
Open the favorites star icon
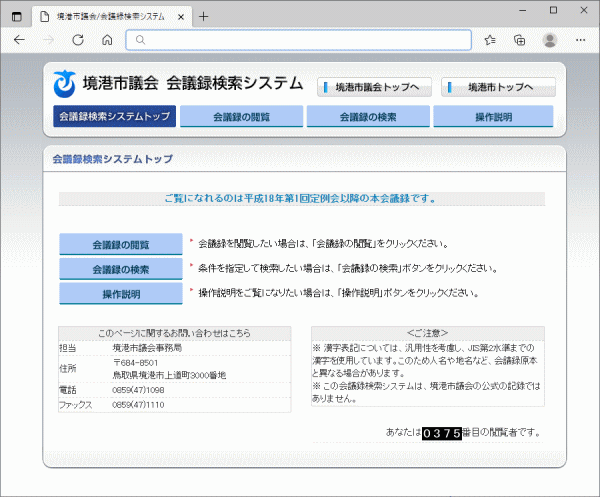click(x=490, y=40)
